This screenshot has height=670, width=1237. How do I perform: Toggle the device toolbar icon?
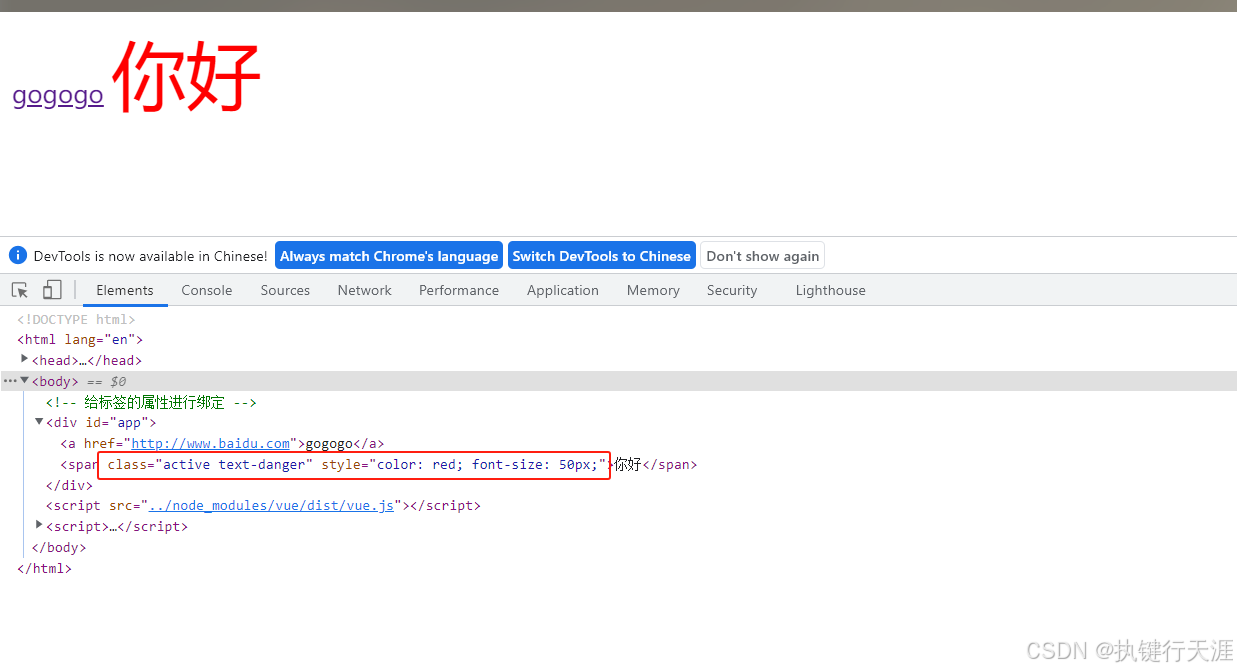click(x=51, y=289)
